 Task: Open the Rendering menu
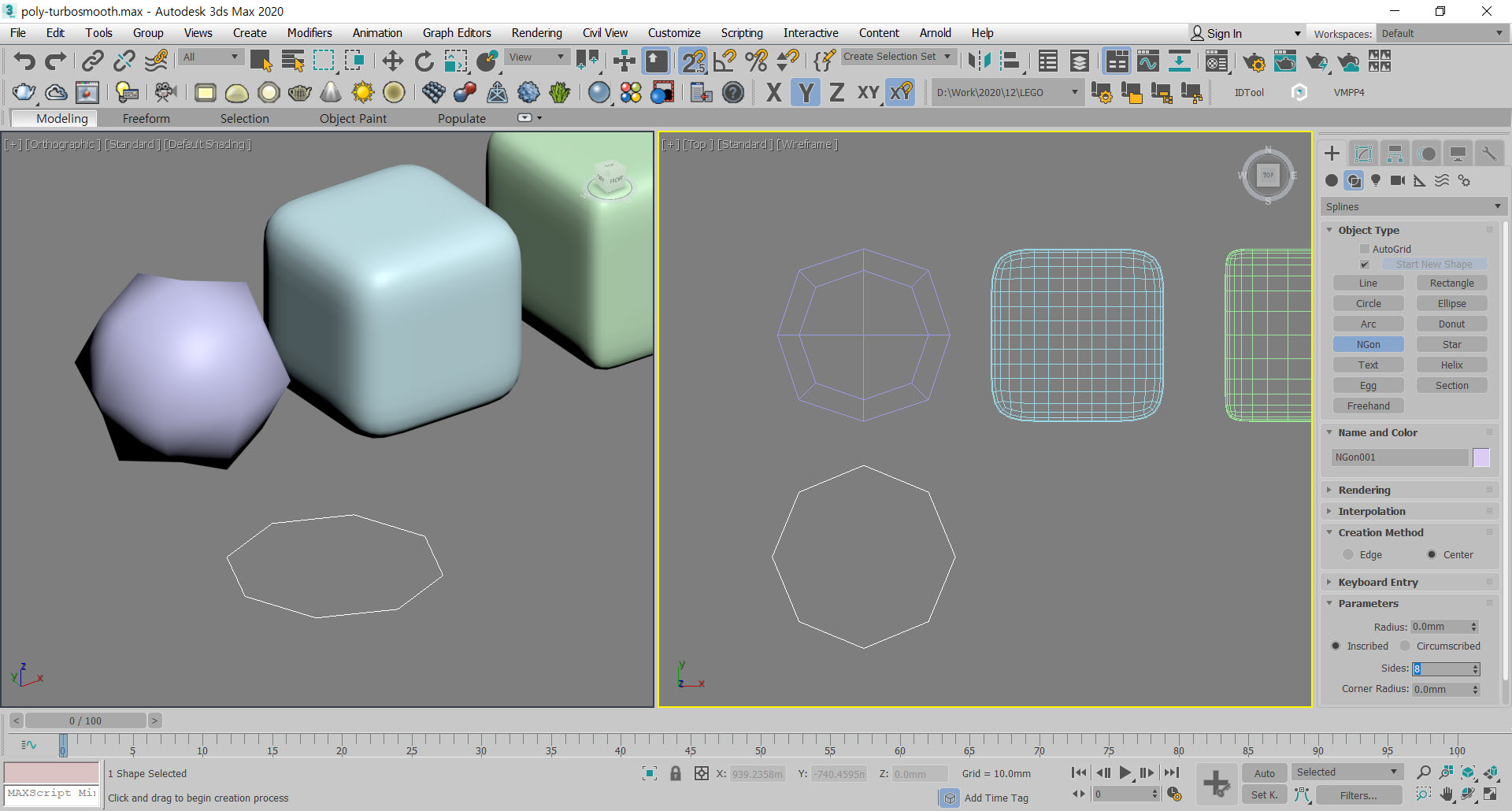pyautogui.click(x=536, y=33)
